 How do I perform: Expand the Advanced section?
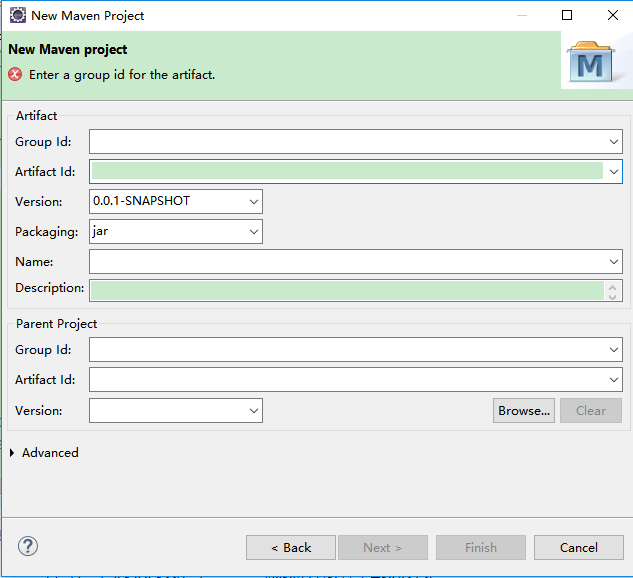click(x=12, y=453)
